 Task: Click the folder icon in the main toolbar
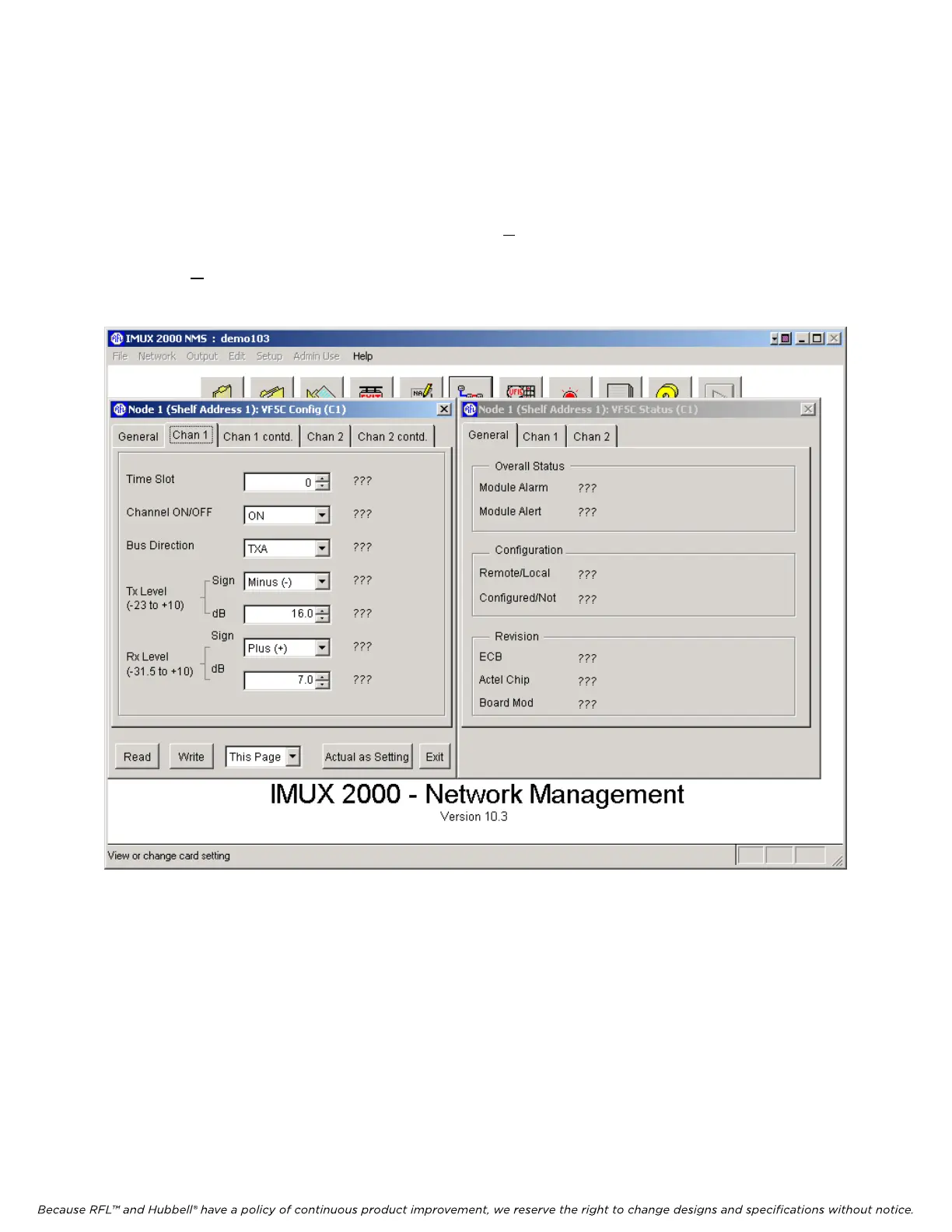coord(222,388)
